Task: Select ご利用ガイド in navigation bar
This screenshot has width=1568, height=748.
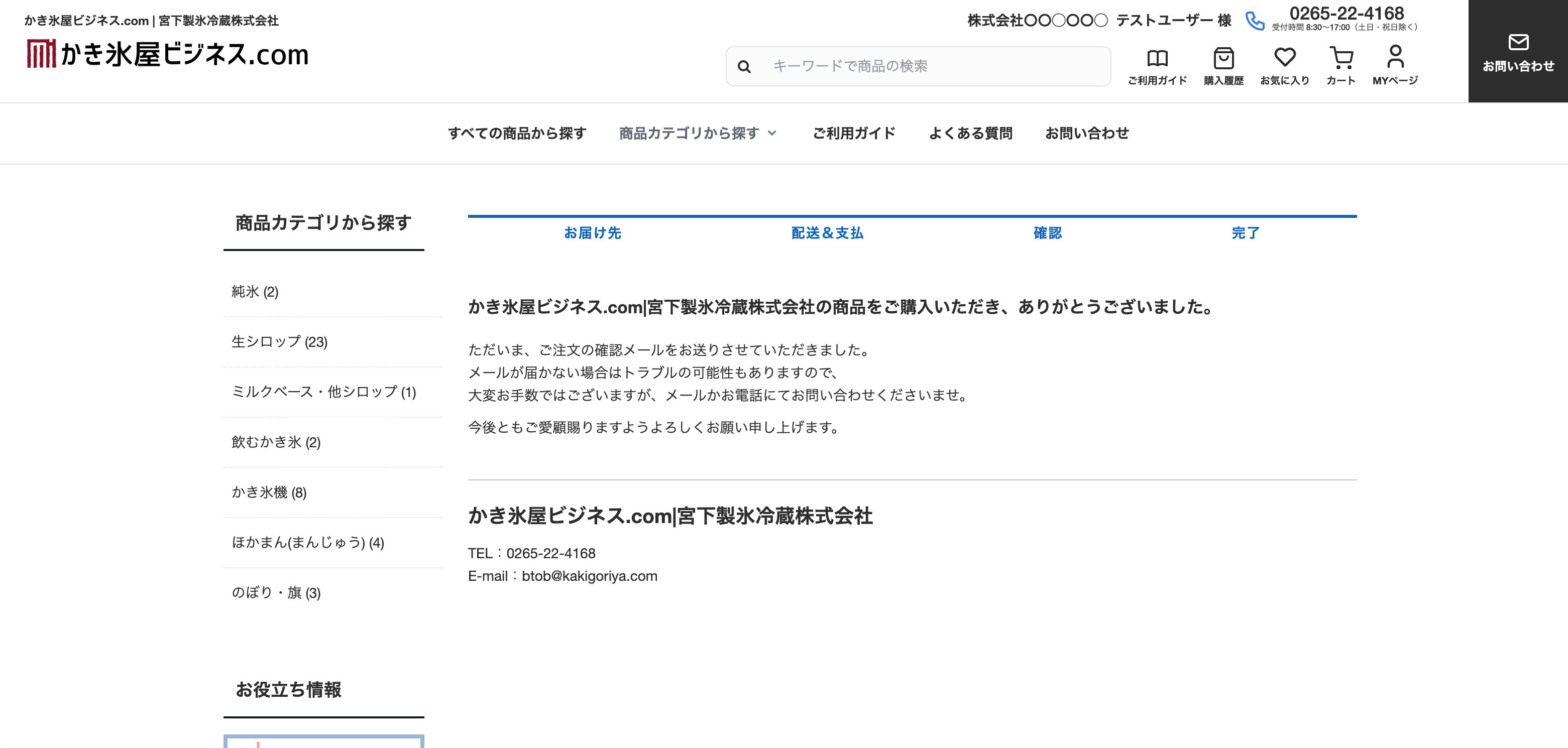Action: point(854,134)
